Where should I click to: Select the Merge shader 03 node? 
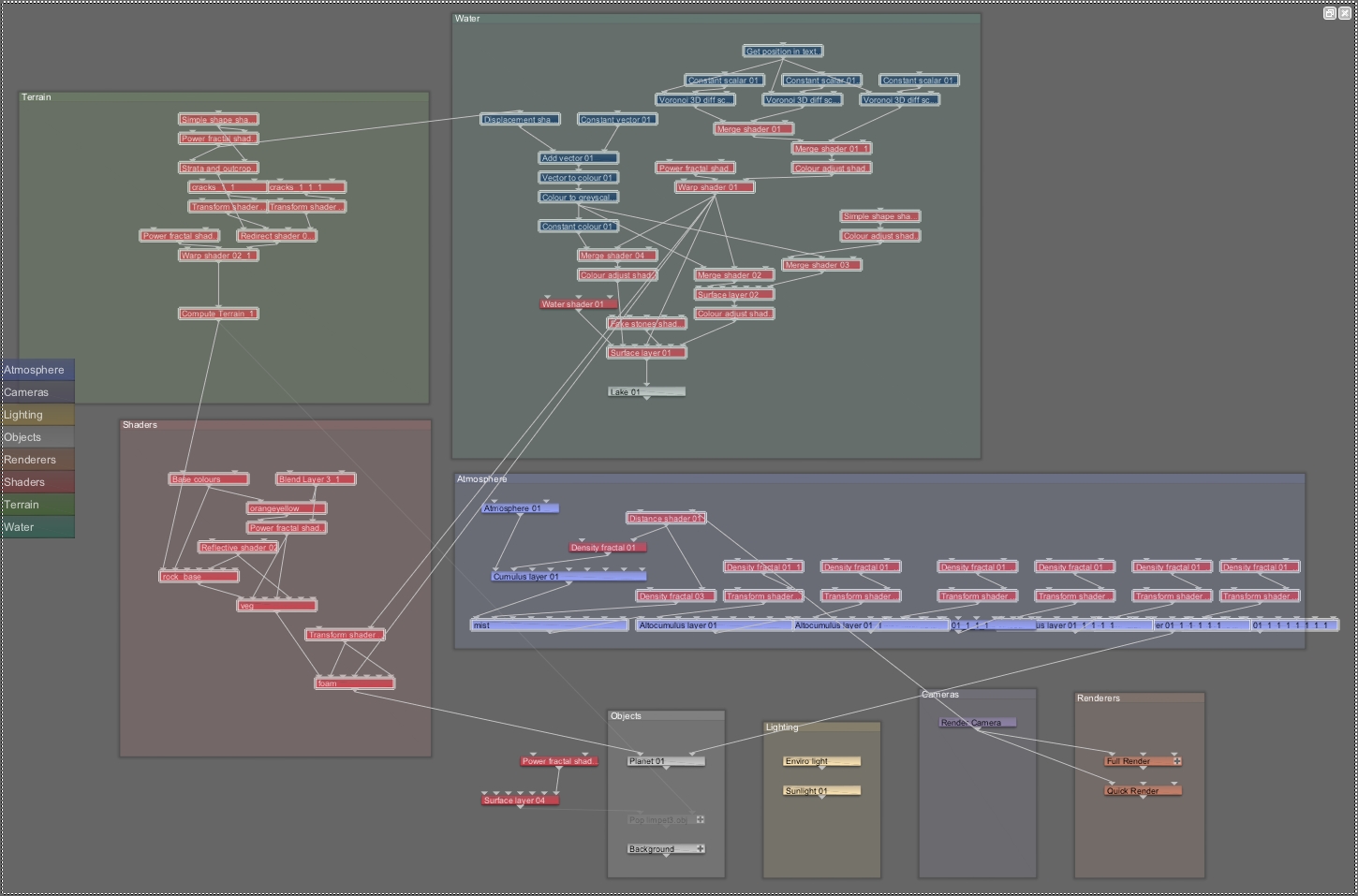pyautogui.click(x=821, y=265)
